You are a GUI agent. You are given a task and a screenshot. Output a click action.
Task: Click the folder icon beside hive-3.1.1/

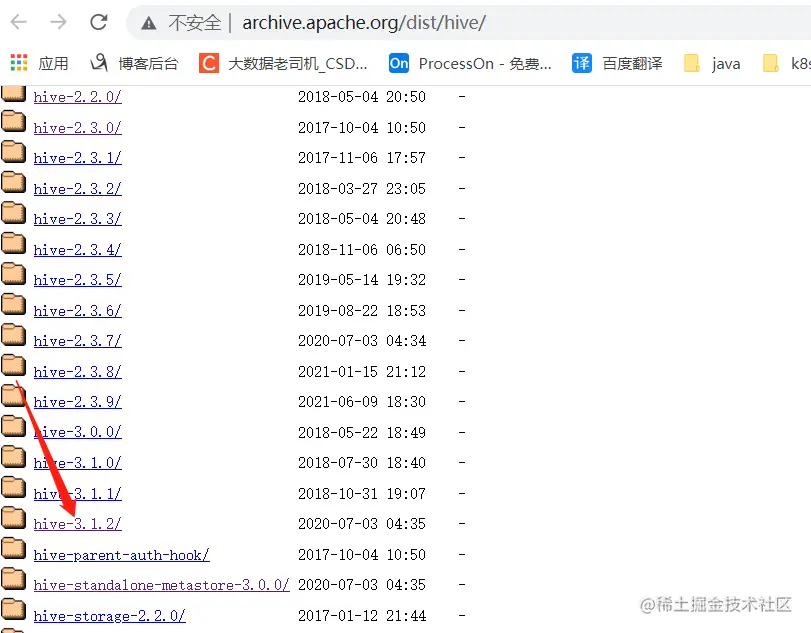(x=13, y=488)
